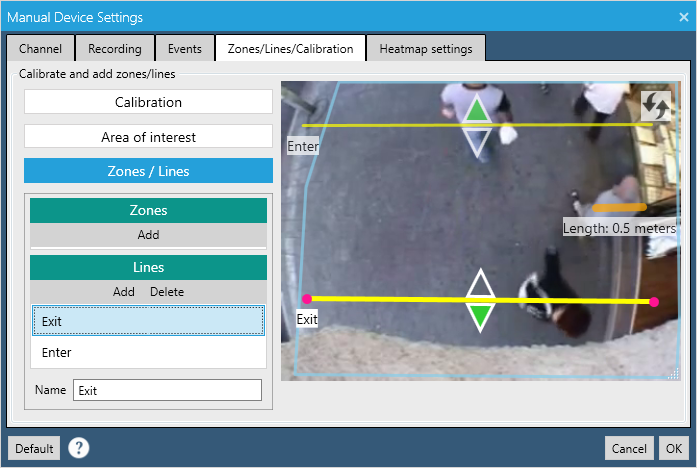The width and height of the screenshot is (697, 468).
Task: Cancel the device settings changes
Action: pyautogui.click(x=629, y=448)
